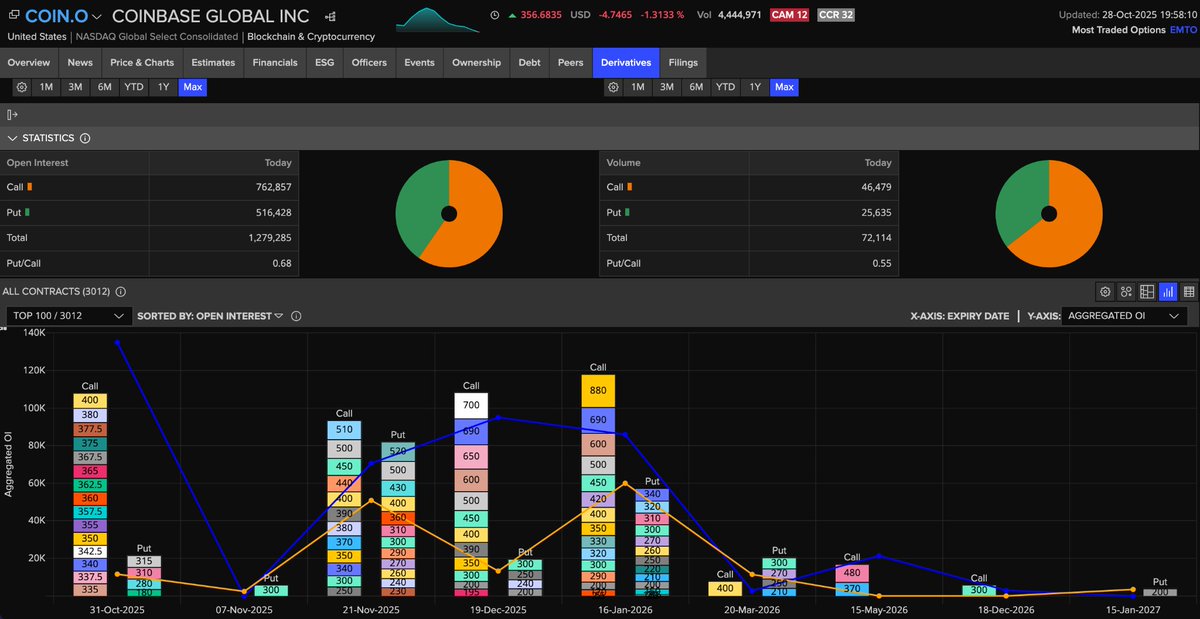Open the left timeframe settings gear
1200x619 pixels.
click(x=20, y=87)
